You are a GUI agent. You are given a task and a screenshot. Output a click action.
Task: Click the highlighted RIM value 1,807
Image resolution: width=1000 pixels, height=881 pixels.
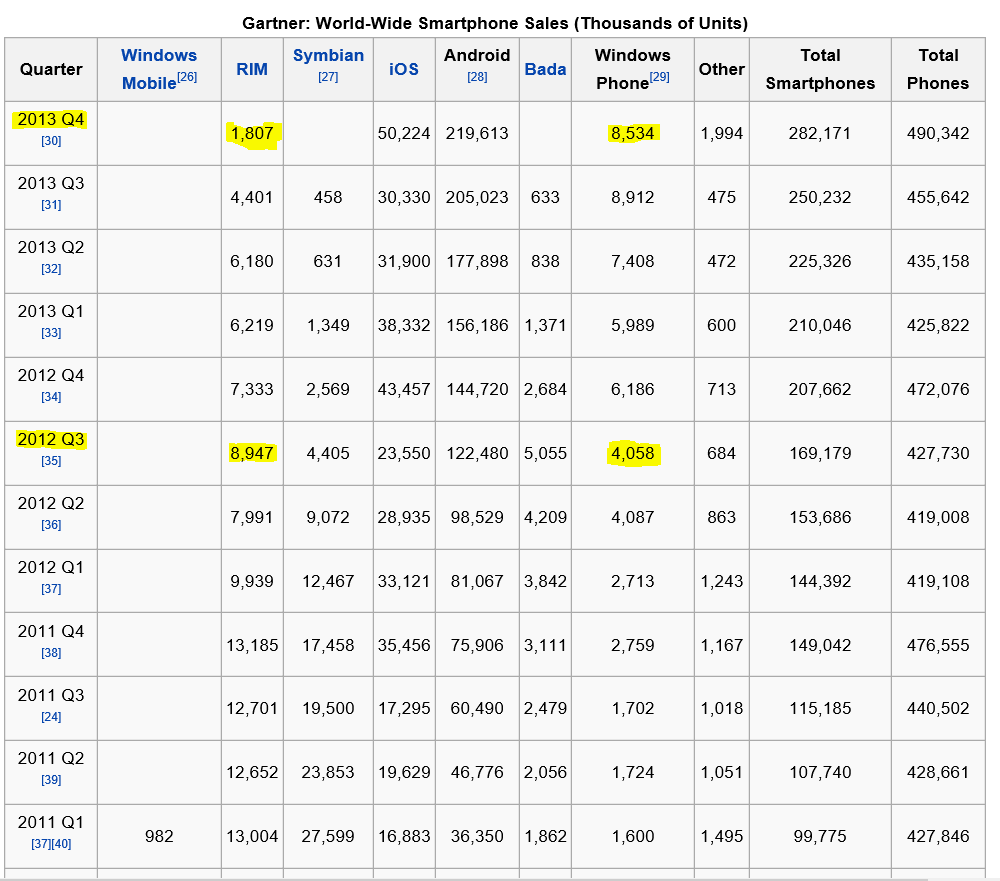252,134
